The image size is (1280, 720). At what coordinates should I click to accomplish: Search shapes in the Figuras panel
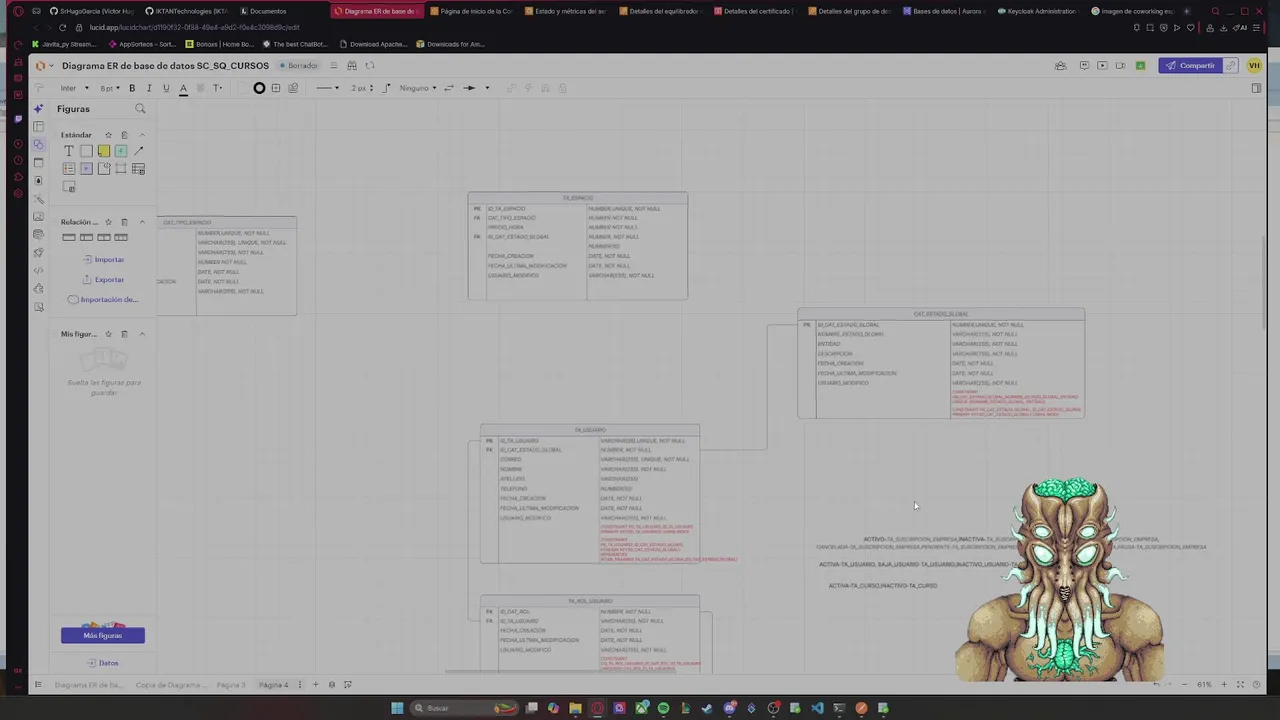pyautogui.click(x=140, y=109)
